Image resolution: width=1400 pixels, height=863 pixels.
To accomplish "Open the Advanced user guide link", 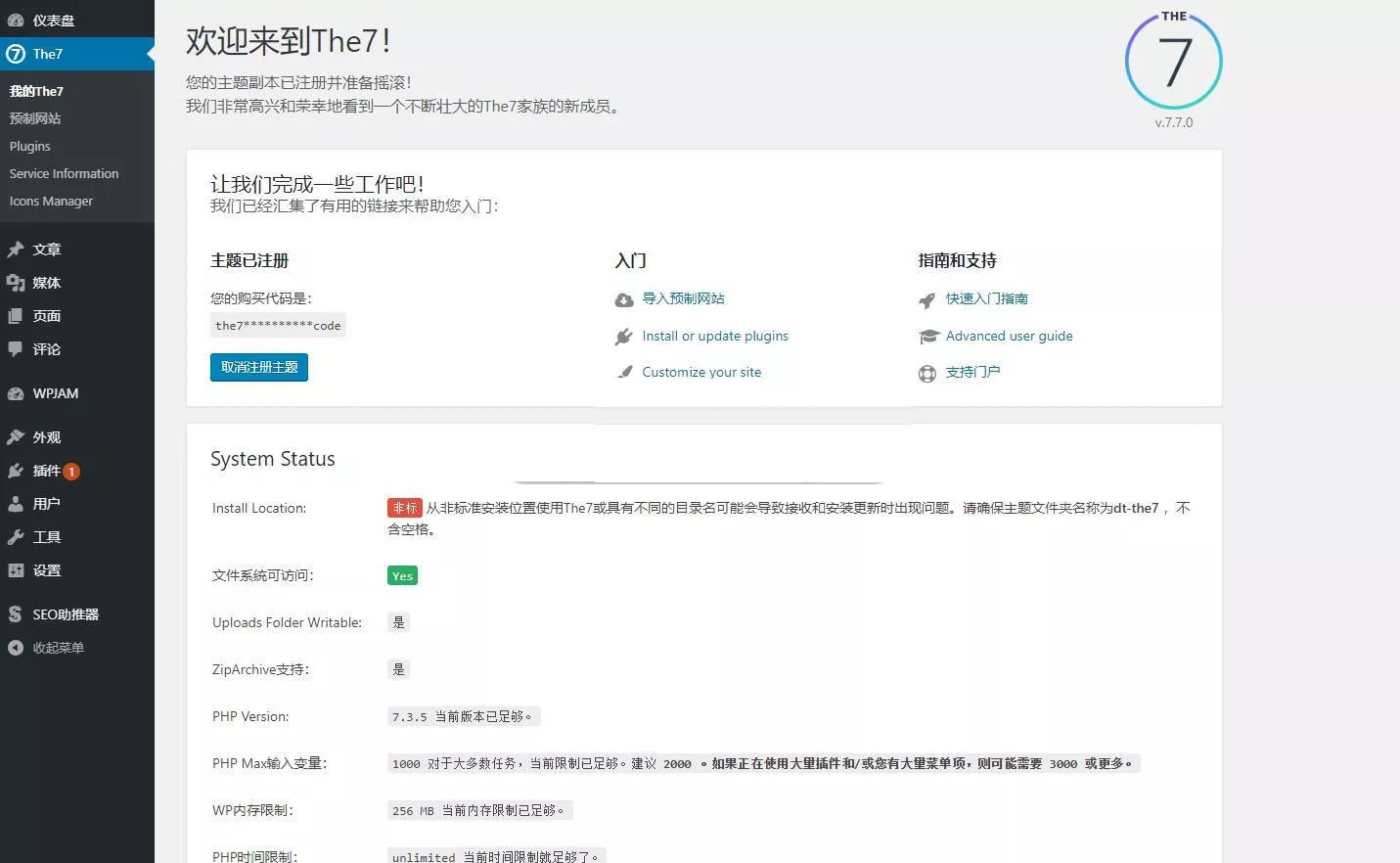I will click(1009, 336).
